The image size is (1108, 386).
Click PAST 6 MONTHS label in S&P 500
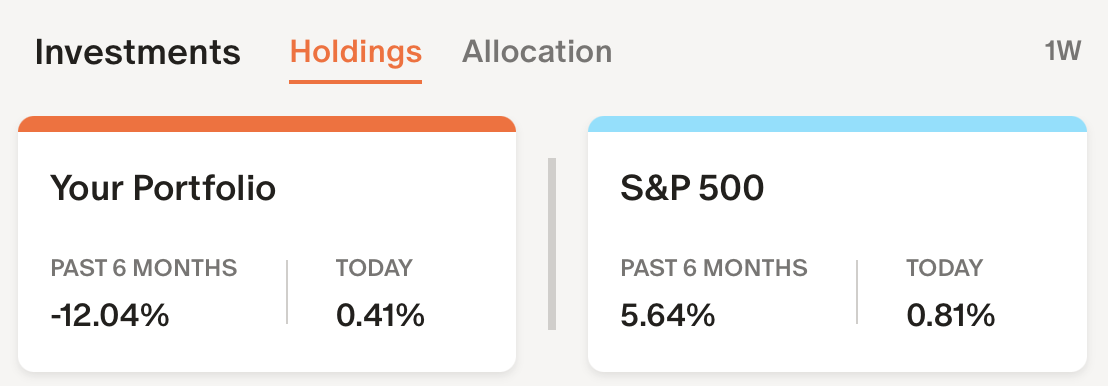coord(714,268)
